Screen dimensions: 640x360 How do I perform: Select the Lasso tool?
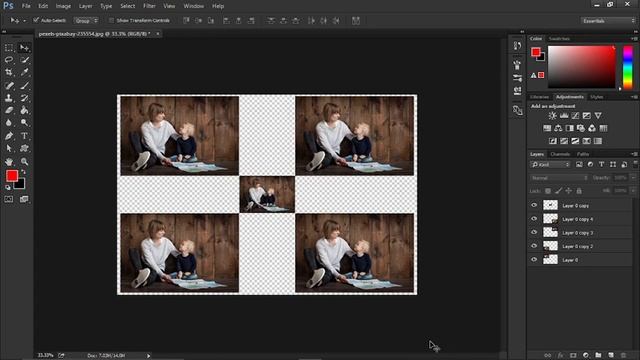(9, 60)
